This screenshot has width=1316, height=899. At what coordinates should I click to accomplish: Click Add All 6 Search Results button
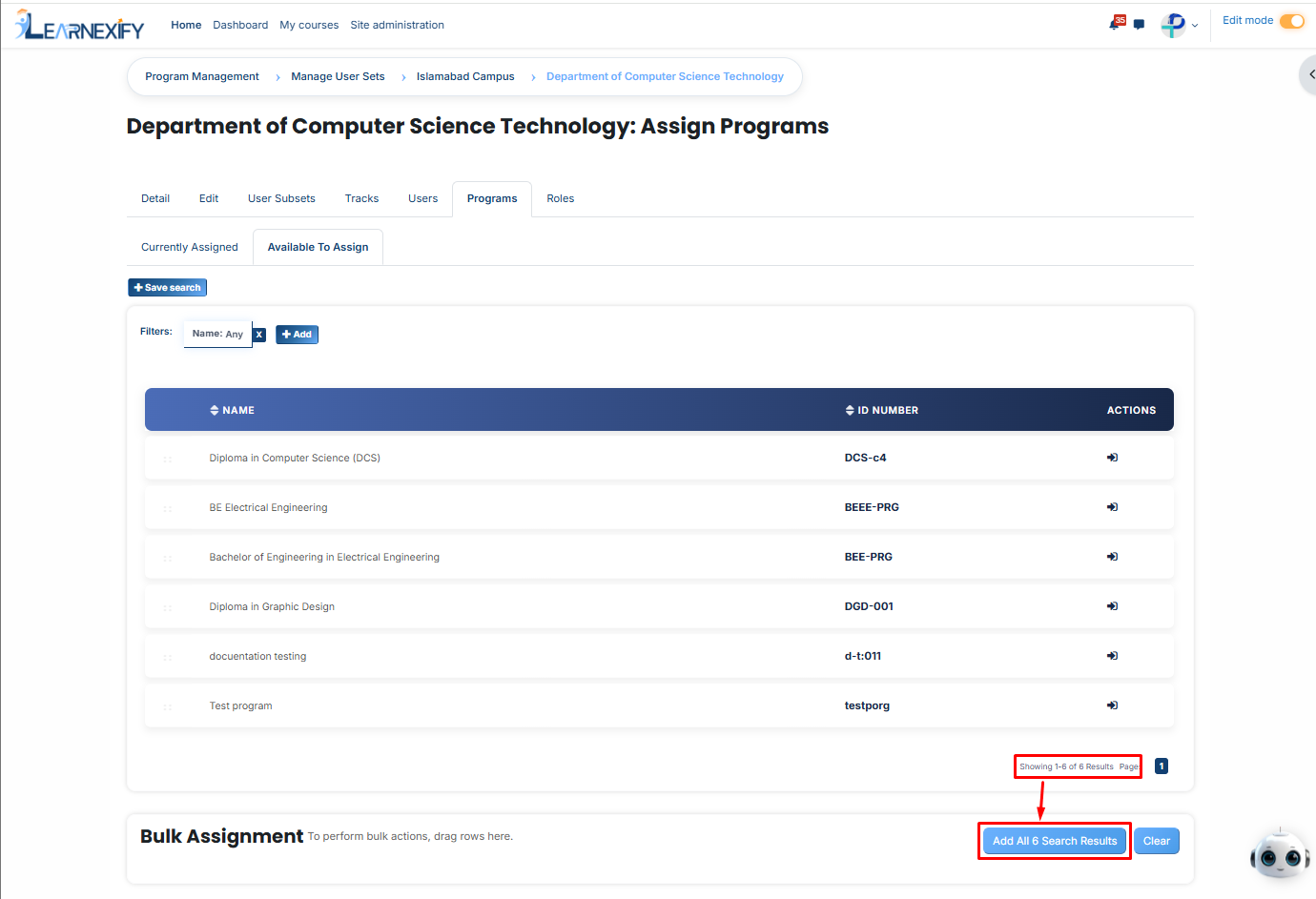1055,841
